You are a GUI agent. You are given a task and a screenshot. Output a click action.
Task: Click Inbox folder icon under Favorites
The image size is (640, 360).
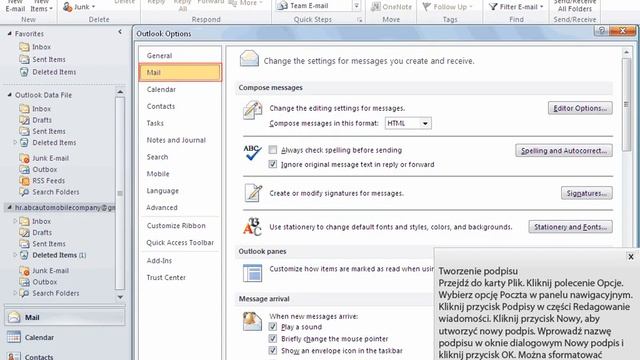24,47
